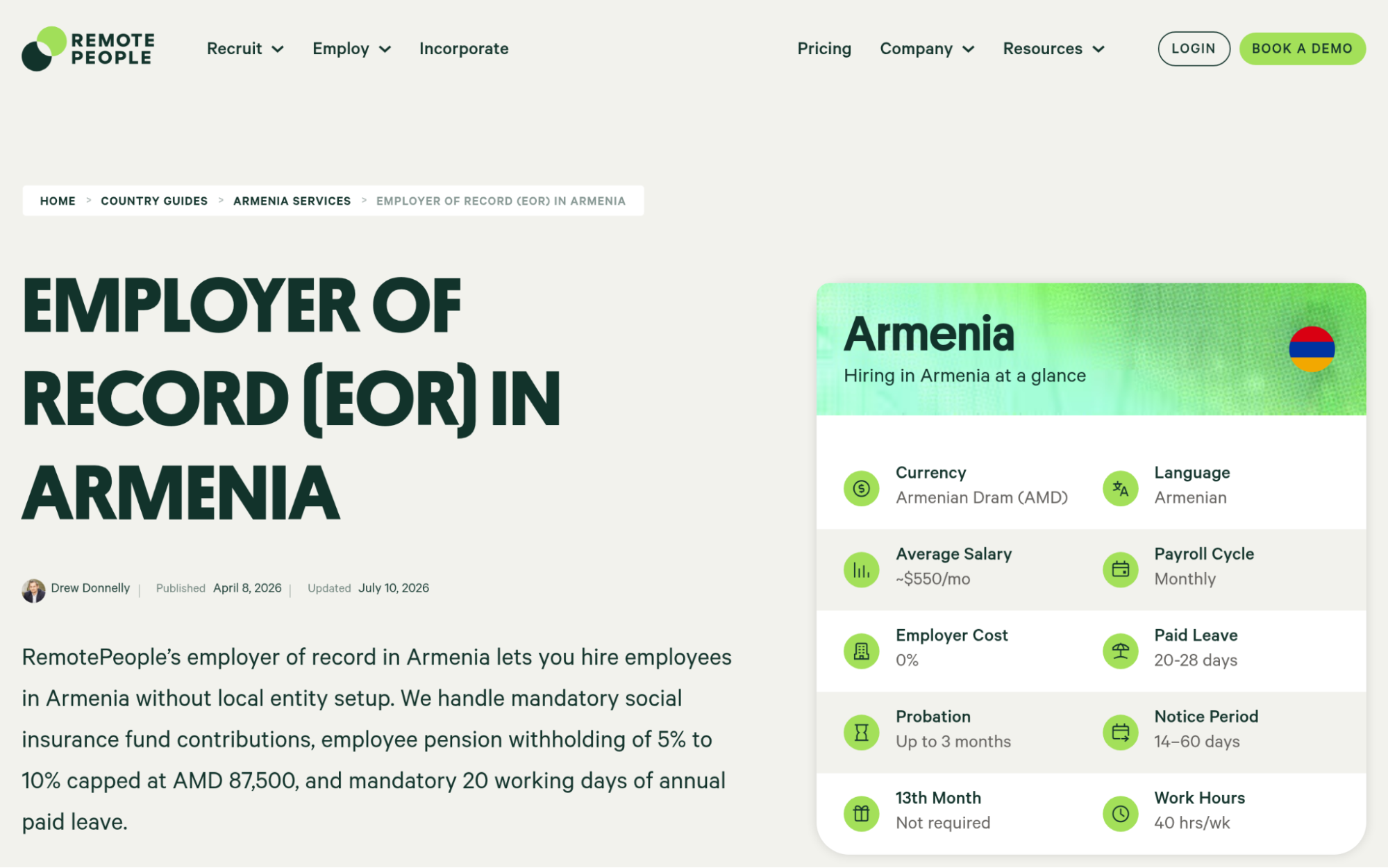Viewport: 1388px width, 868px height.
Task: Click the Paid Leave umbrella icon
Action: [x=1120, y=651]
